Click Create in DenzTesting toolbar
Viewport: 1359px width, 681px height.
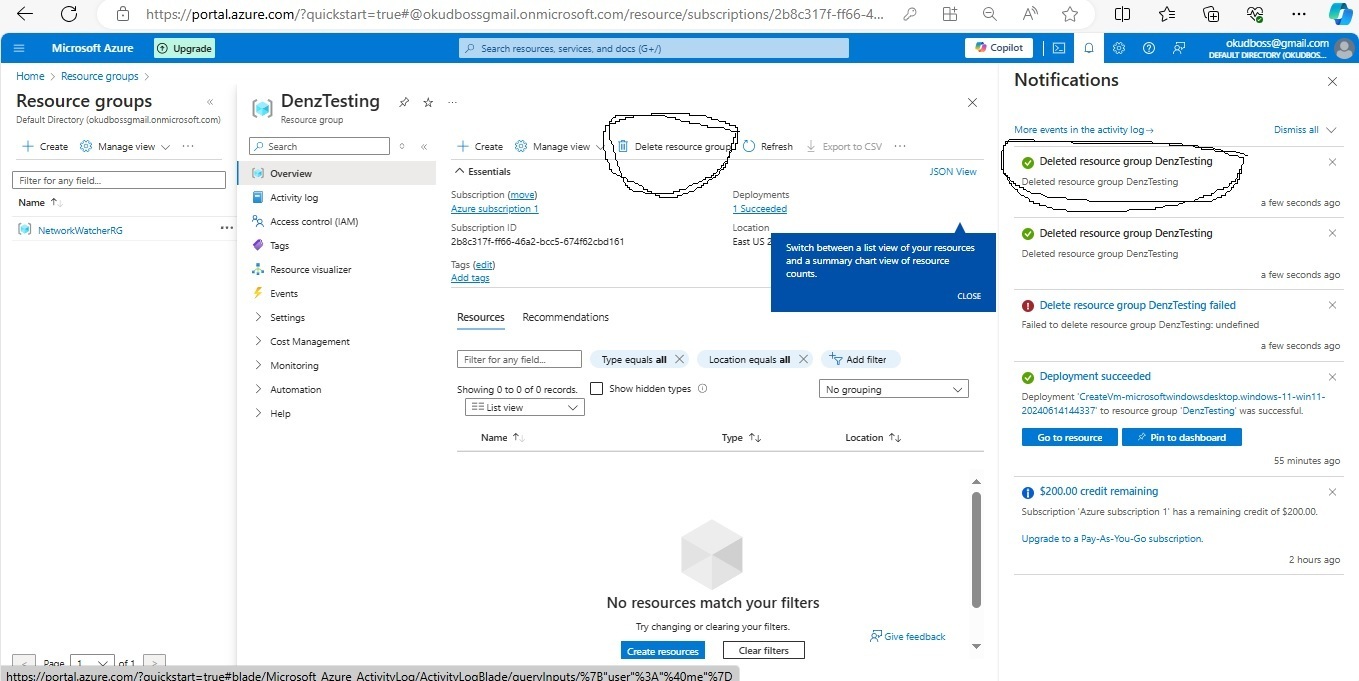[480, 146]
